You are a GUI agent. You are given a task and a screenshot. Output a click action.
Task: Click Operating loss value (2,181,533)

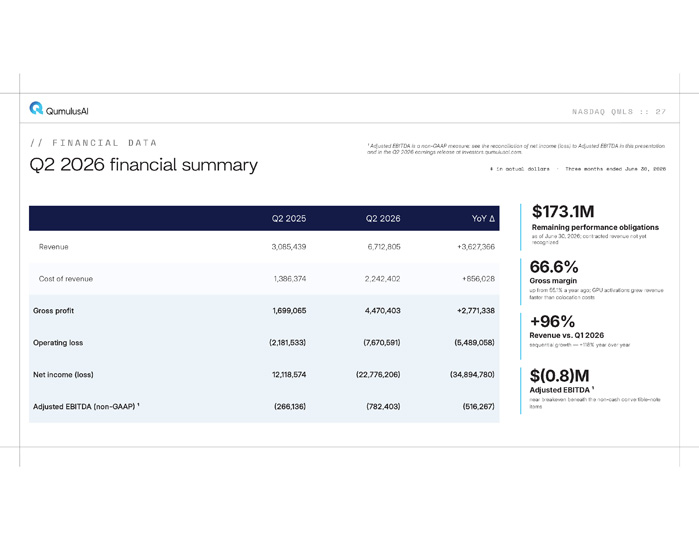click(288, 343)
